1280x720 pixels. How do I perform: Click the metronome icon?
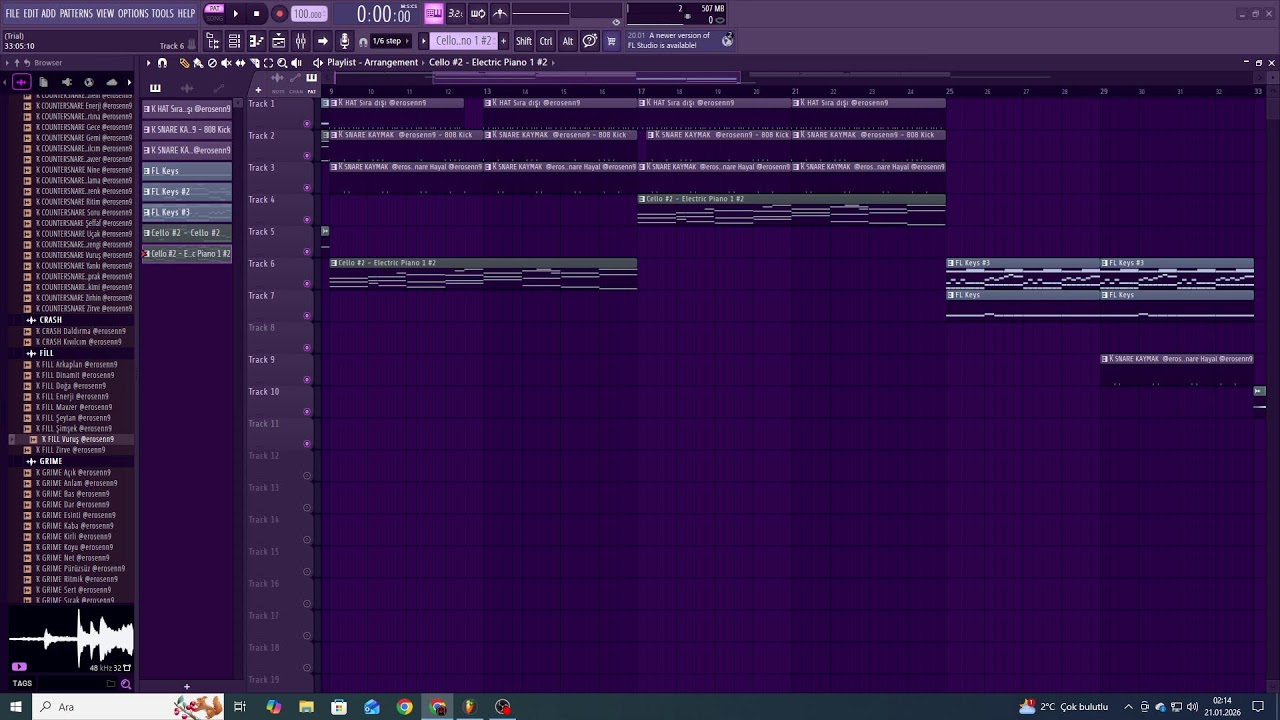tap(500, 14)
